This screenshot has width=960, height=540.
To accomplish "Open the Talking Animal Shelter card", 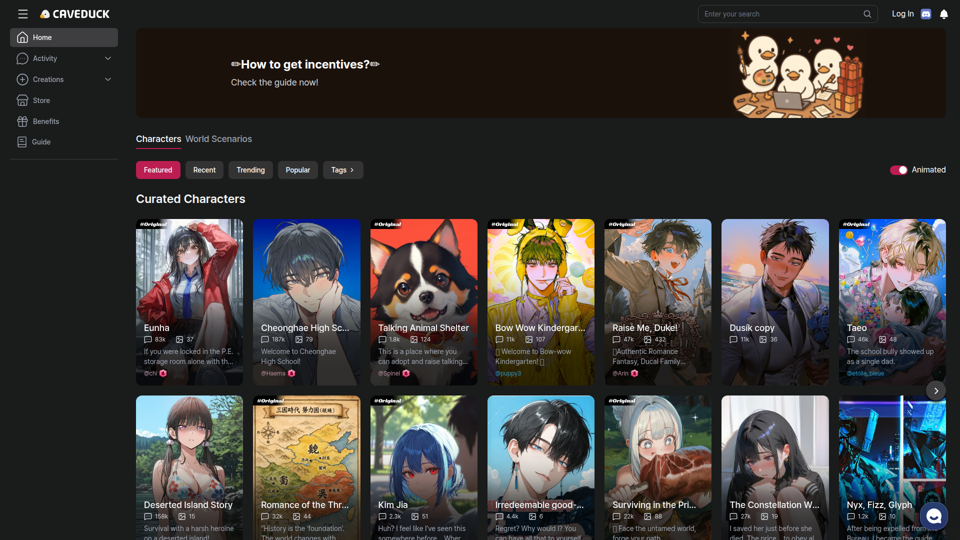I will click(x=424, y=302).
